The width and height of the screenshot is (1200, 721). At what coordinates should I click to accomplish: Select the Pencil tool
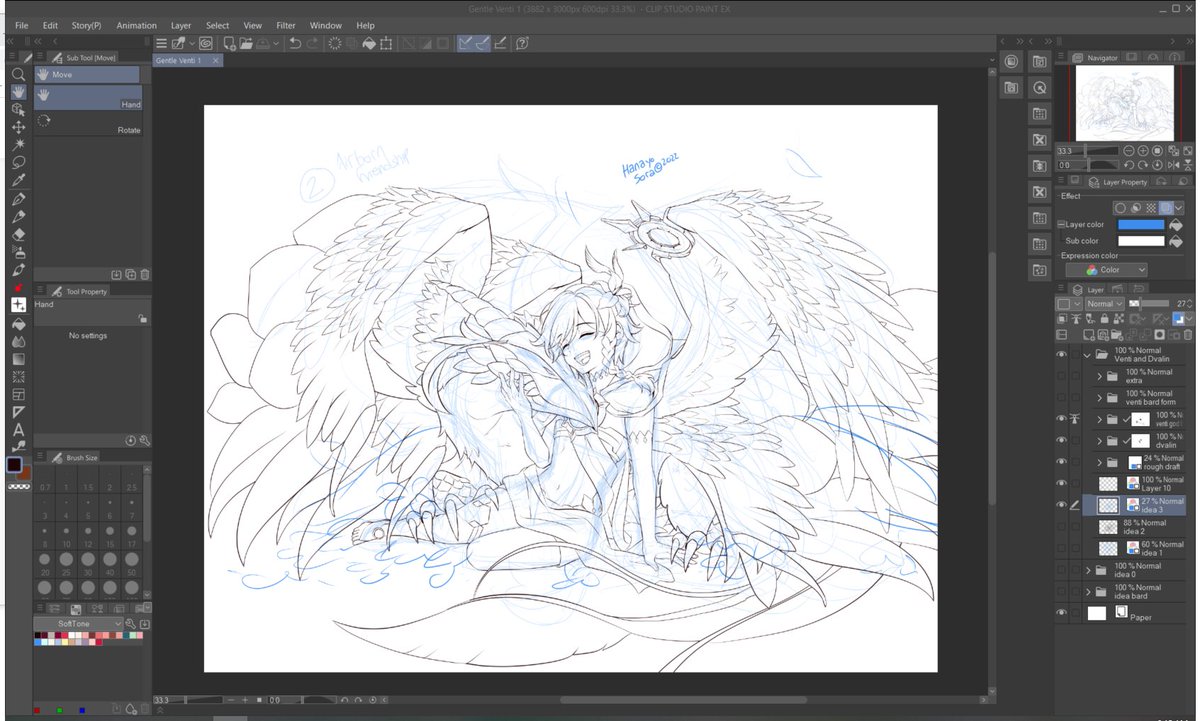tap(18, 217)
